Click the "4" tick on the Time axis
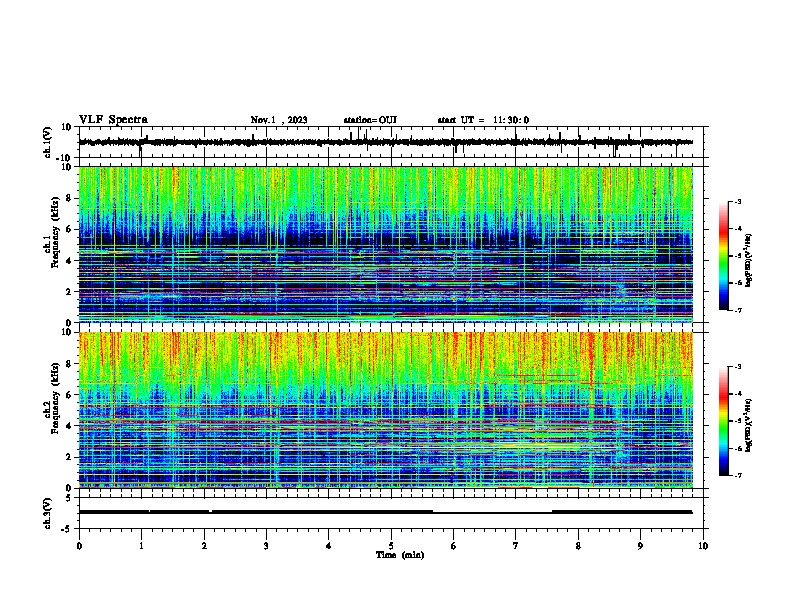The image size is (792, 612). (329, 546)
